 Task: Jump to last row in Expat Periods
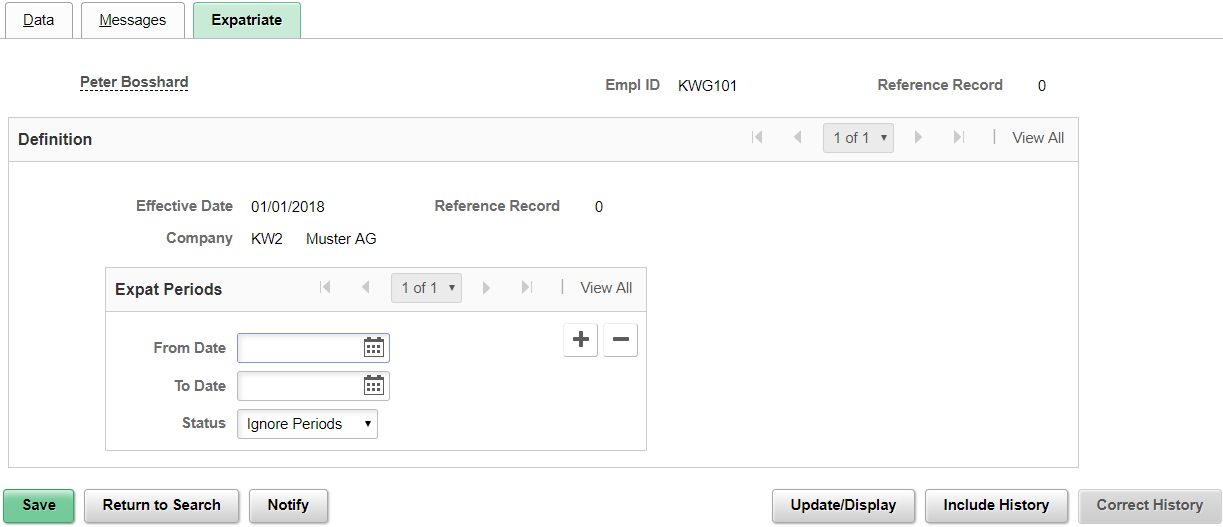526,288
